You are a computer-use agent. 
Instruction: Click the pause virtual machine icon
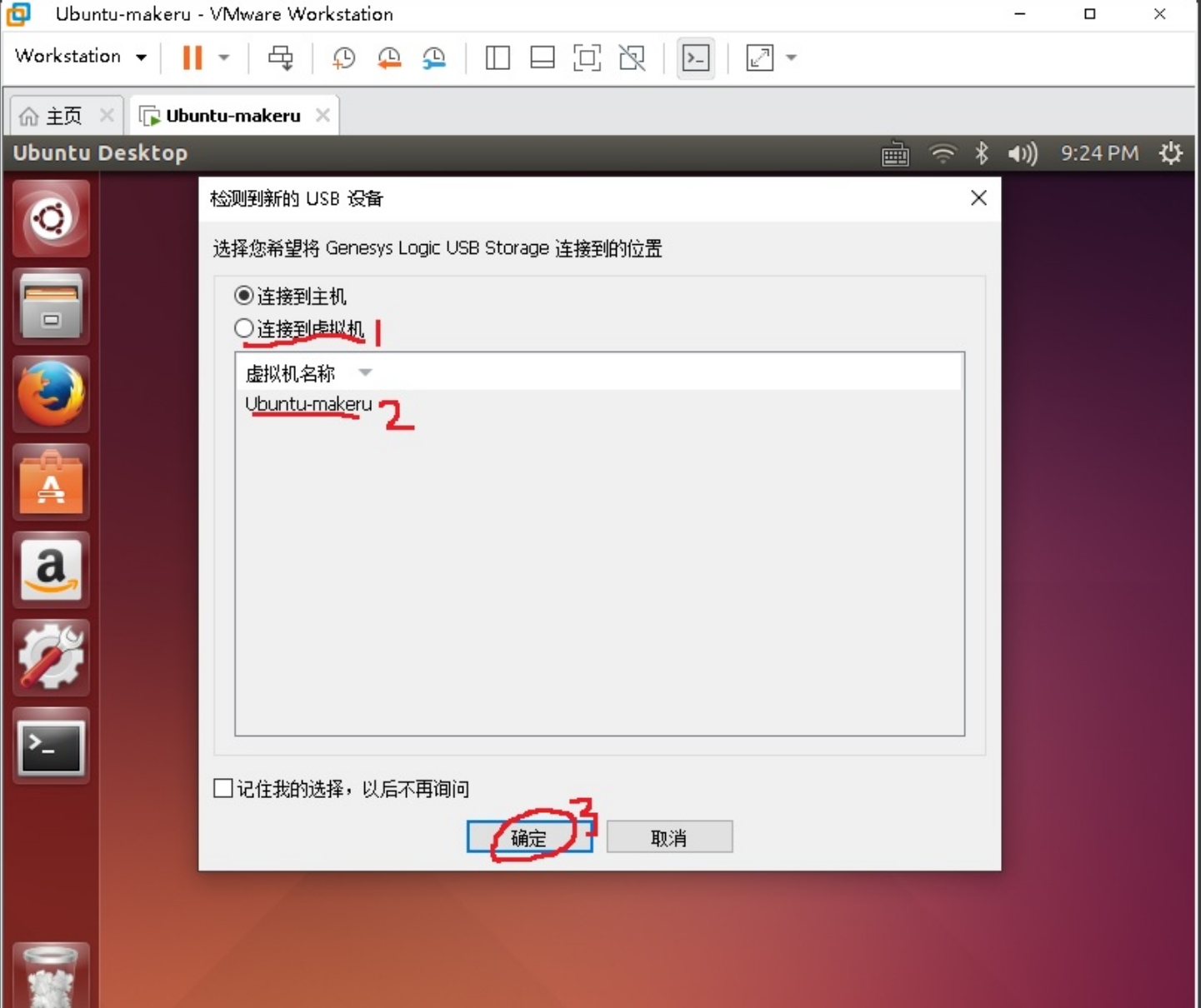[193, 57]
